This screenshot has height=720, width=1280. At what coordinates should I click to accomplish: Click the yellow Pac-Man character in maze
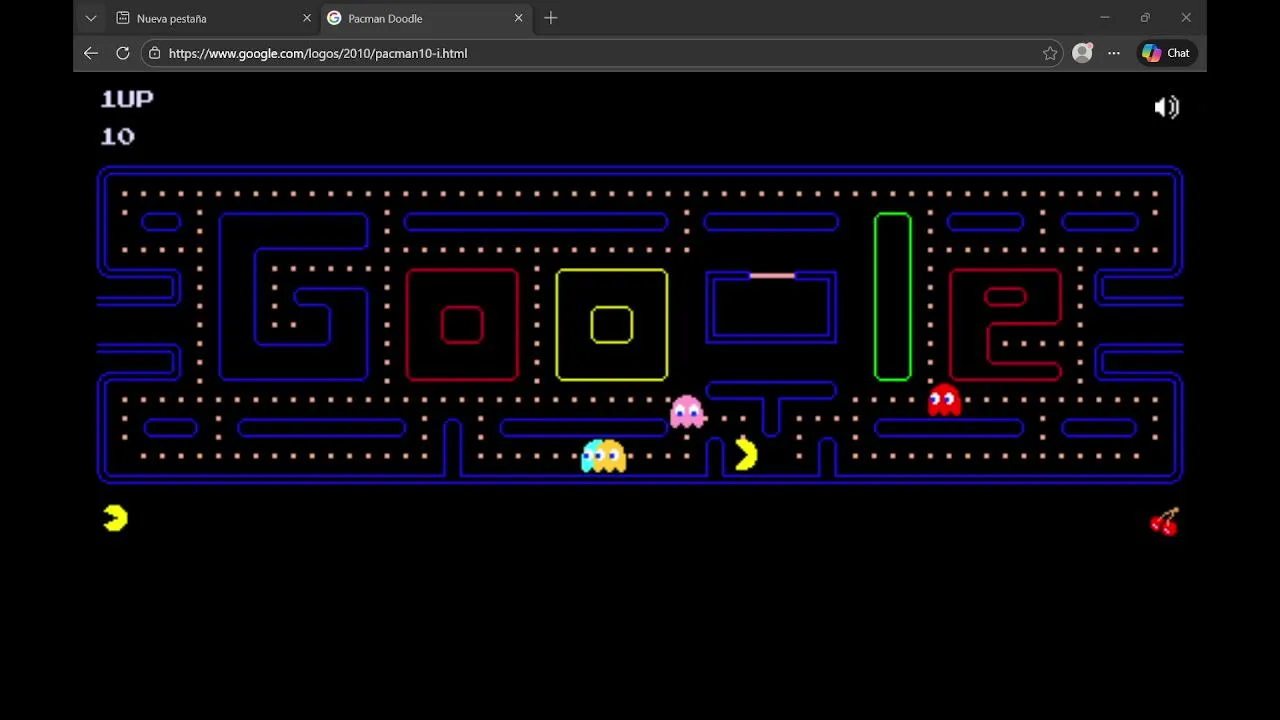pos(746,454)
